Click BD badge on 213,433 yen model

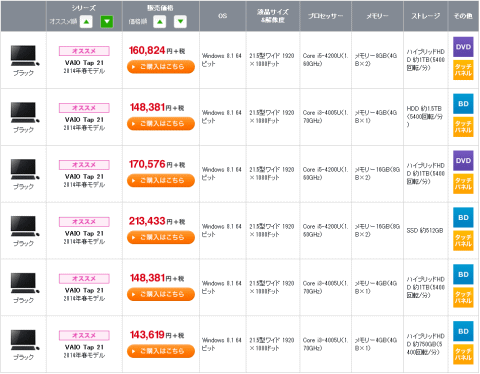click(x=463, y=217)
